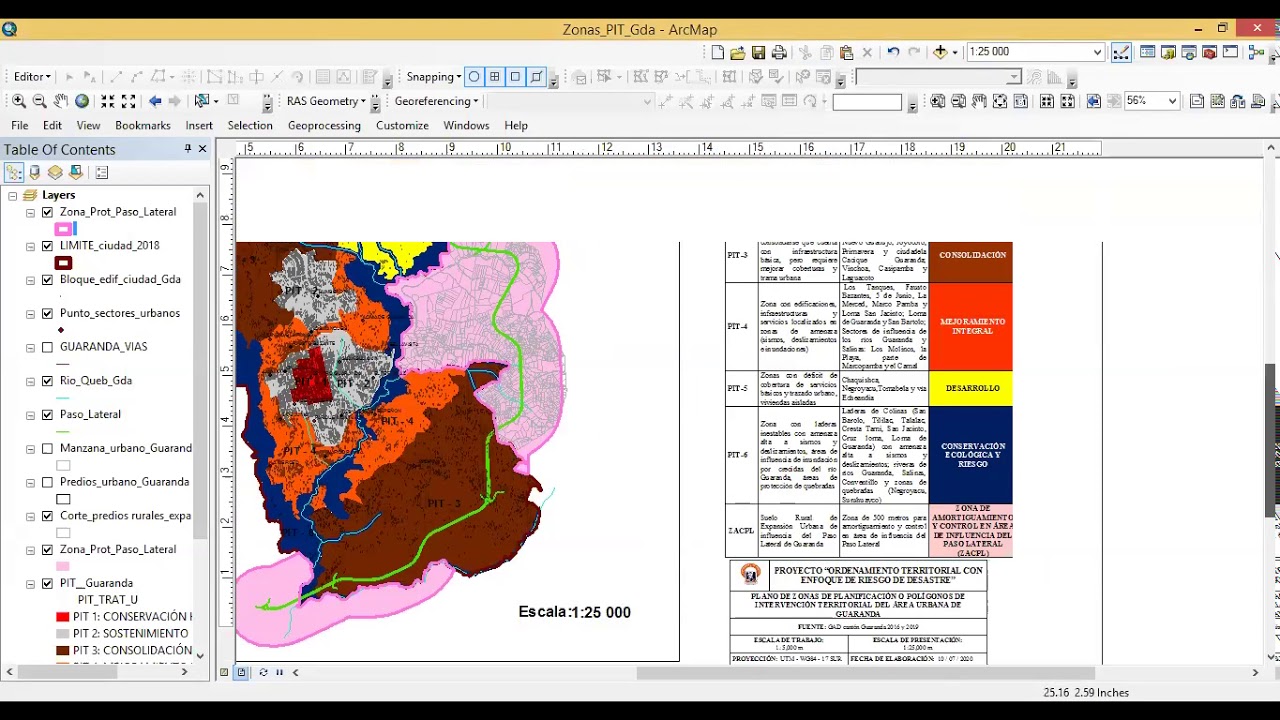Toggle End Snapping
The height and width of the screenshot is (720, 1280).
tap(494, 77)
